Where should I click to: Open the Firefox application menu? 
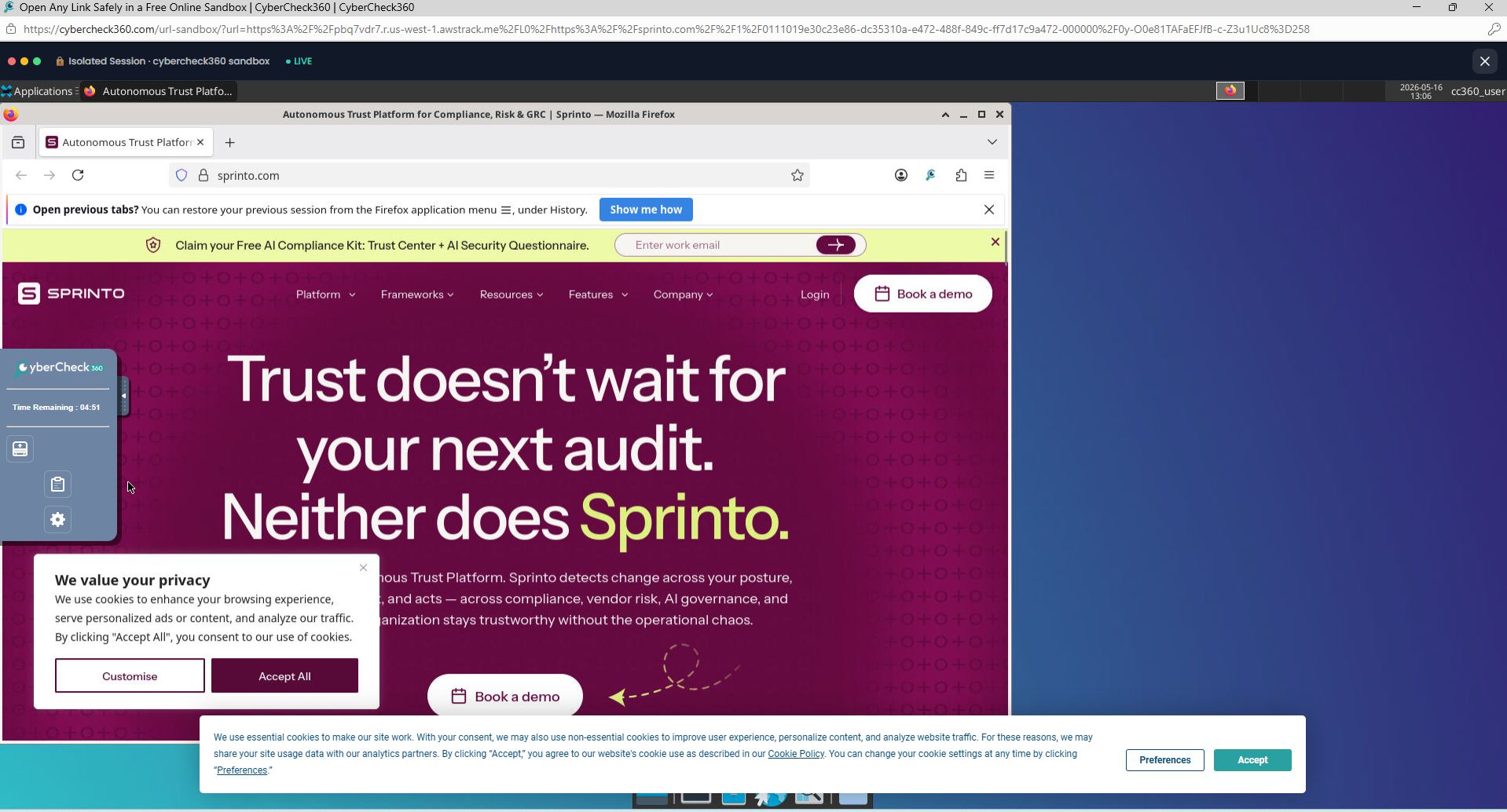pyautogui.click(x=989, y=175)
